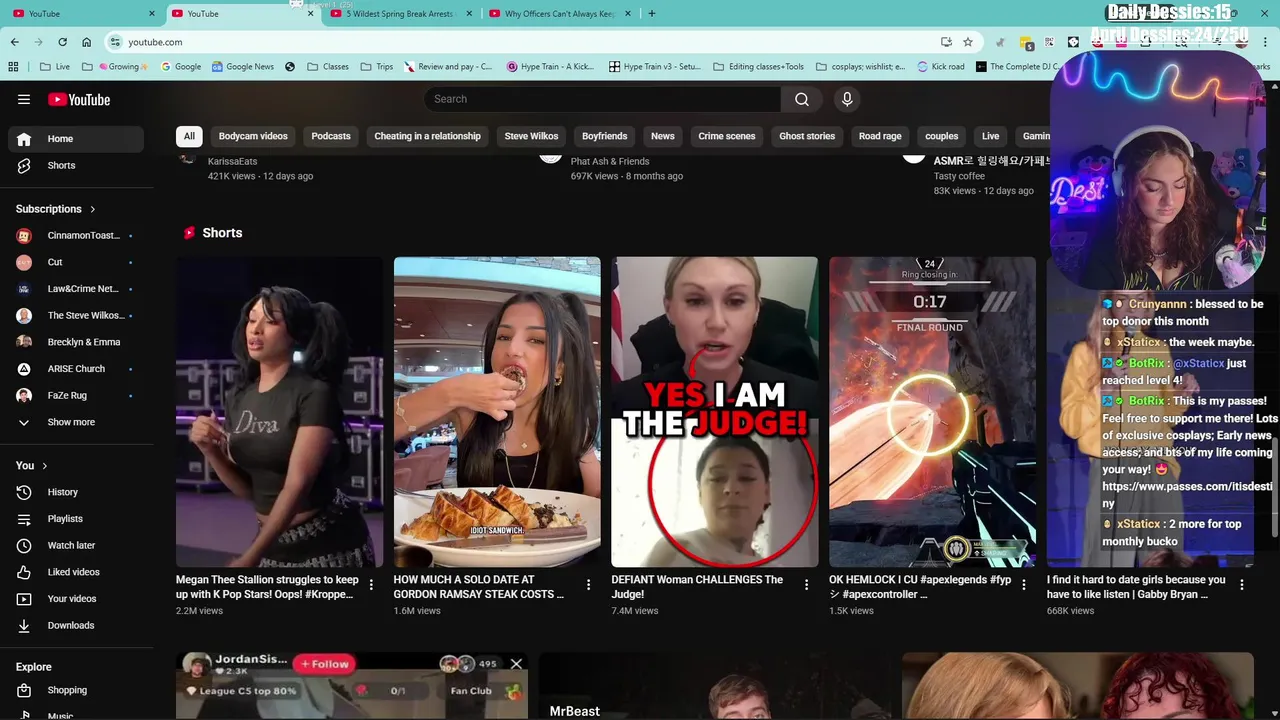Open Hype Train v3 bookmark
The width and height of the screenshot is (1280, 720).
pyautogui.click(x=655, y=67)
